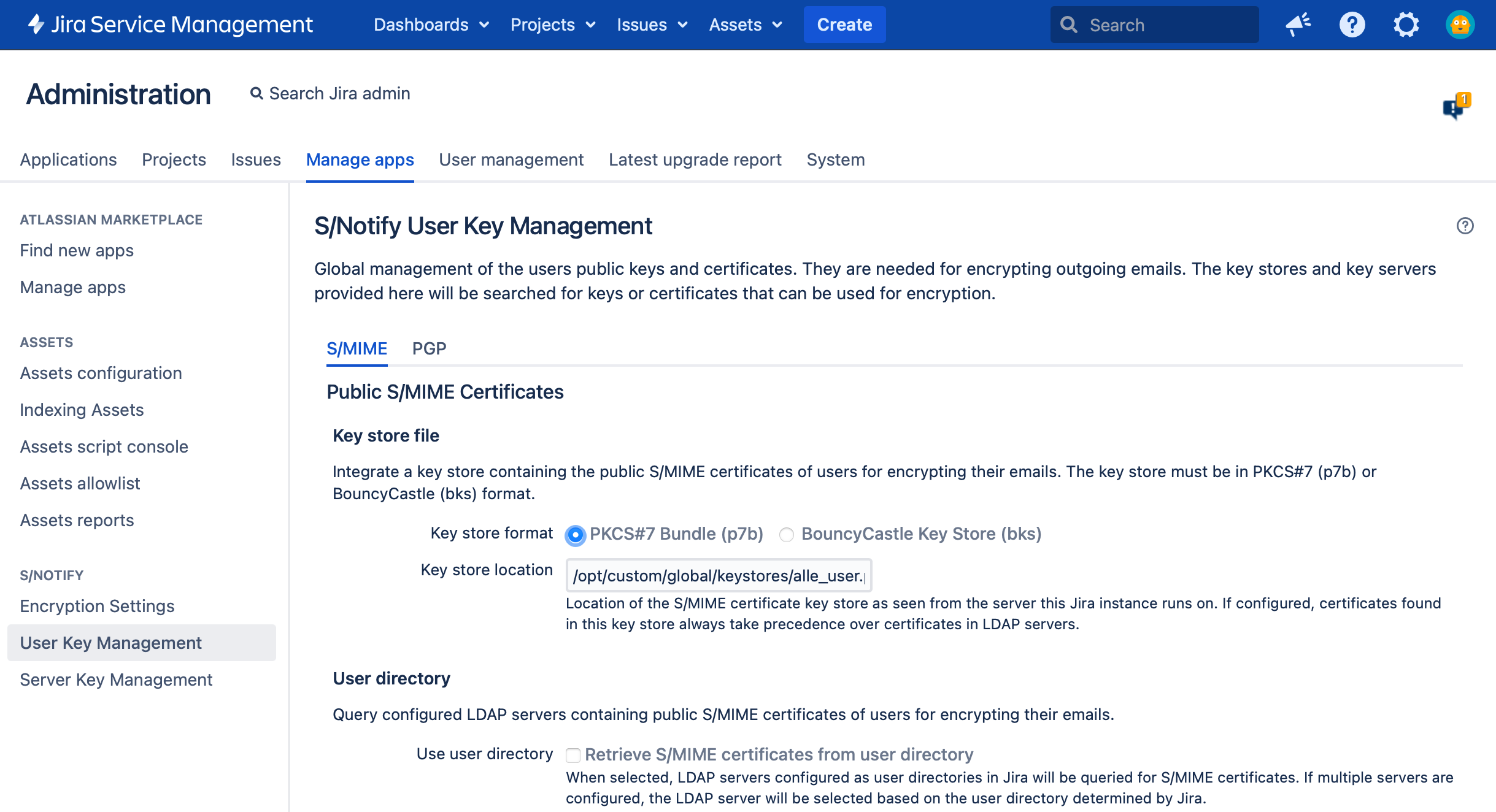Viewport: 1496px width, 812px height.
Task: Select the PKCS#7 Bundle key store format
Action: pos(574,534)
